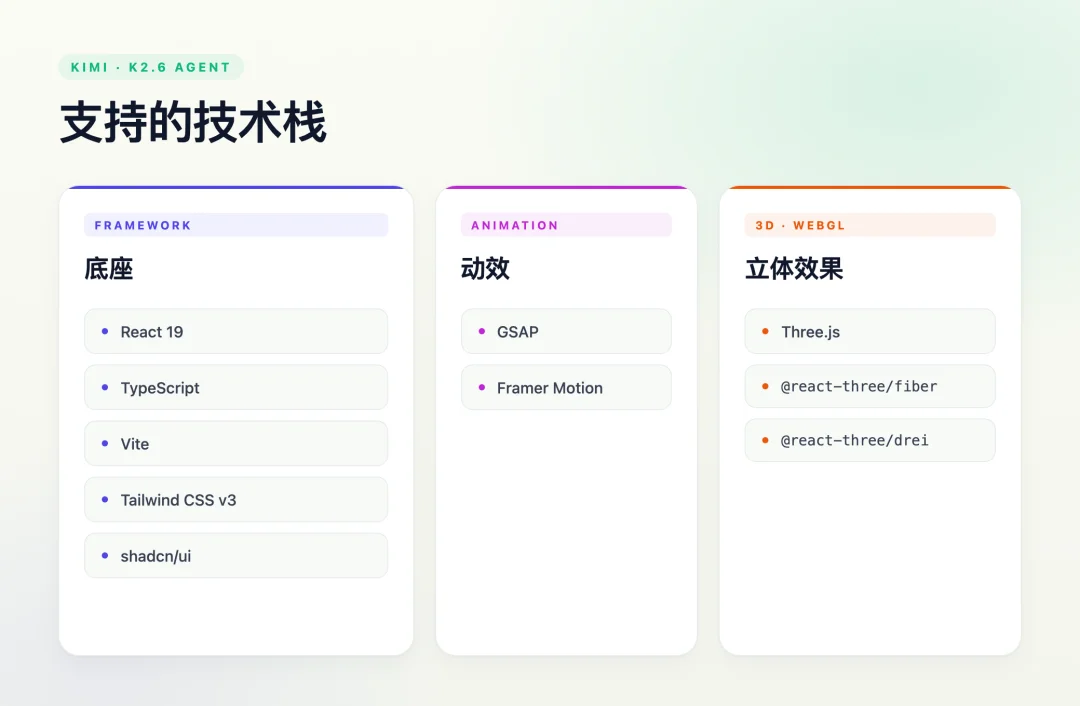Click the 立体效果 card heading
The image size is (1080, 706).
(793, 268)
